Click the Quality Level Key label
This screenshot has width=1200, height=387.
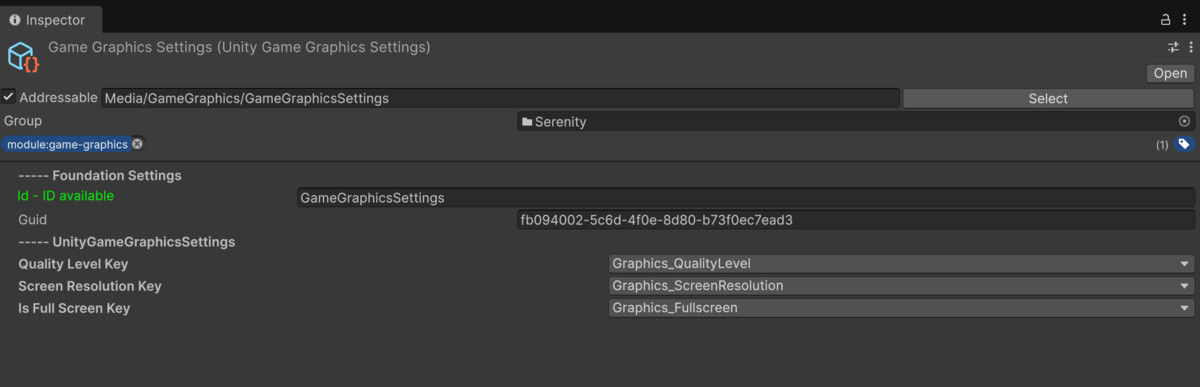pos(74,264)
